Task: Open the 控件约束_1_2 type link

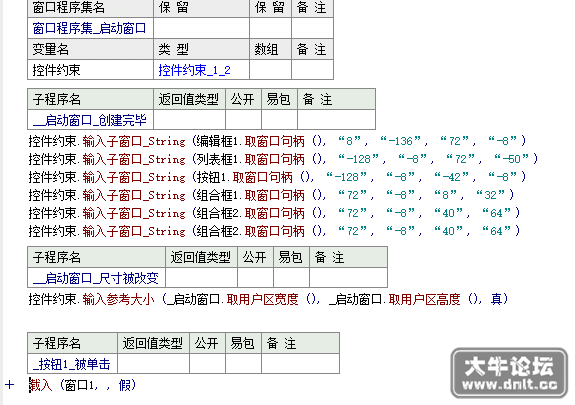Action: [x=194, y=70]
